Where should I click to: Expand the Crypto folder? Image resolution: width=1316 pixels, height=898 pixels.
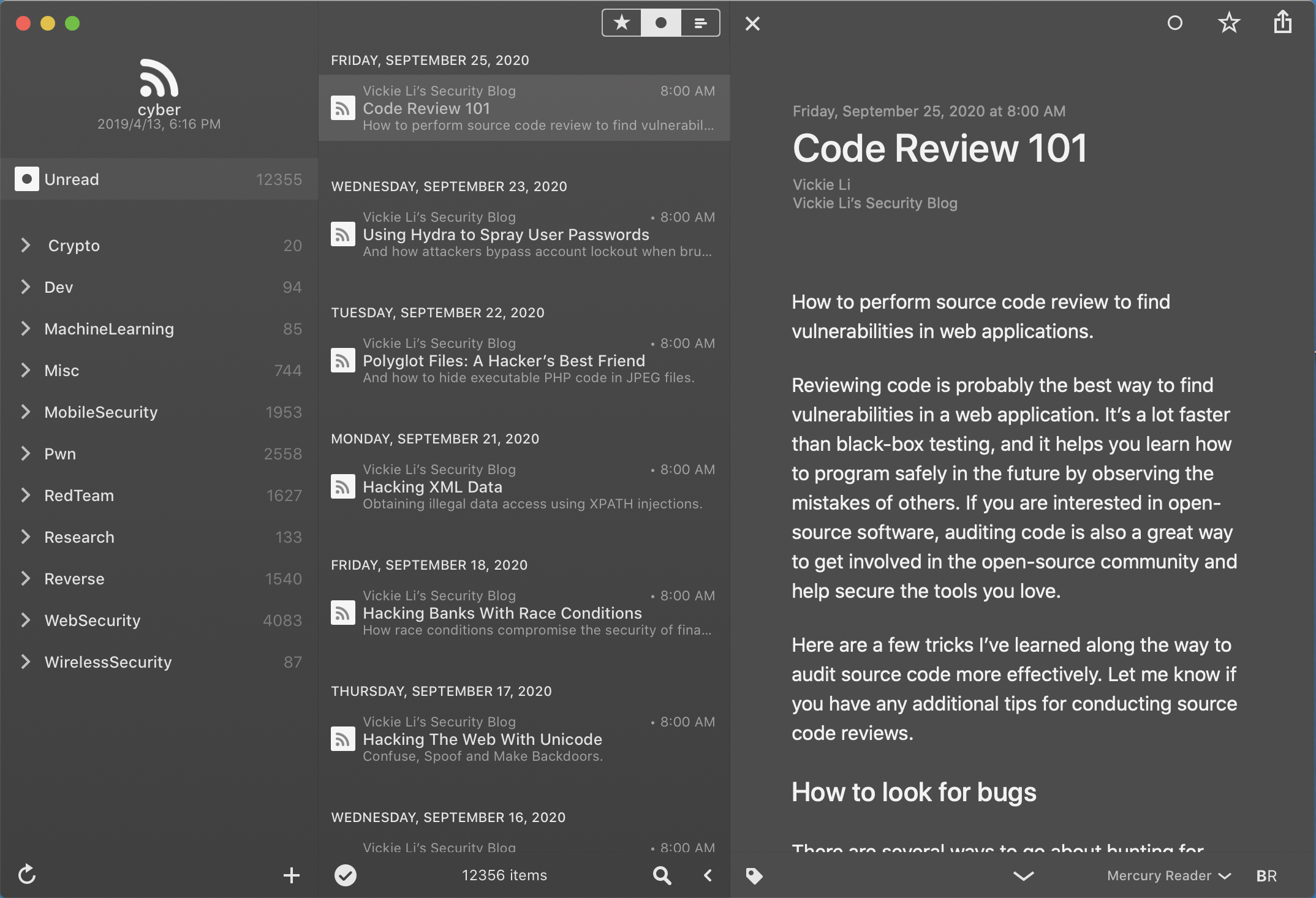(26, 246)
